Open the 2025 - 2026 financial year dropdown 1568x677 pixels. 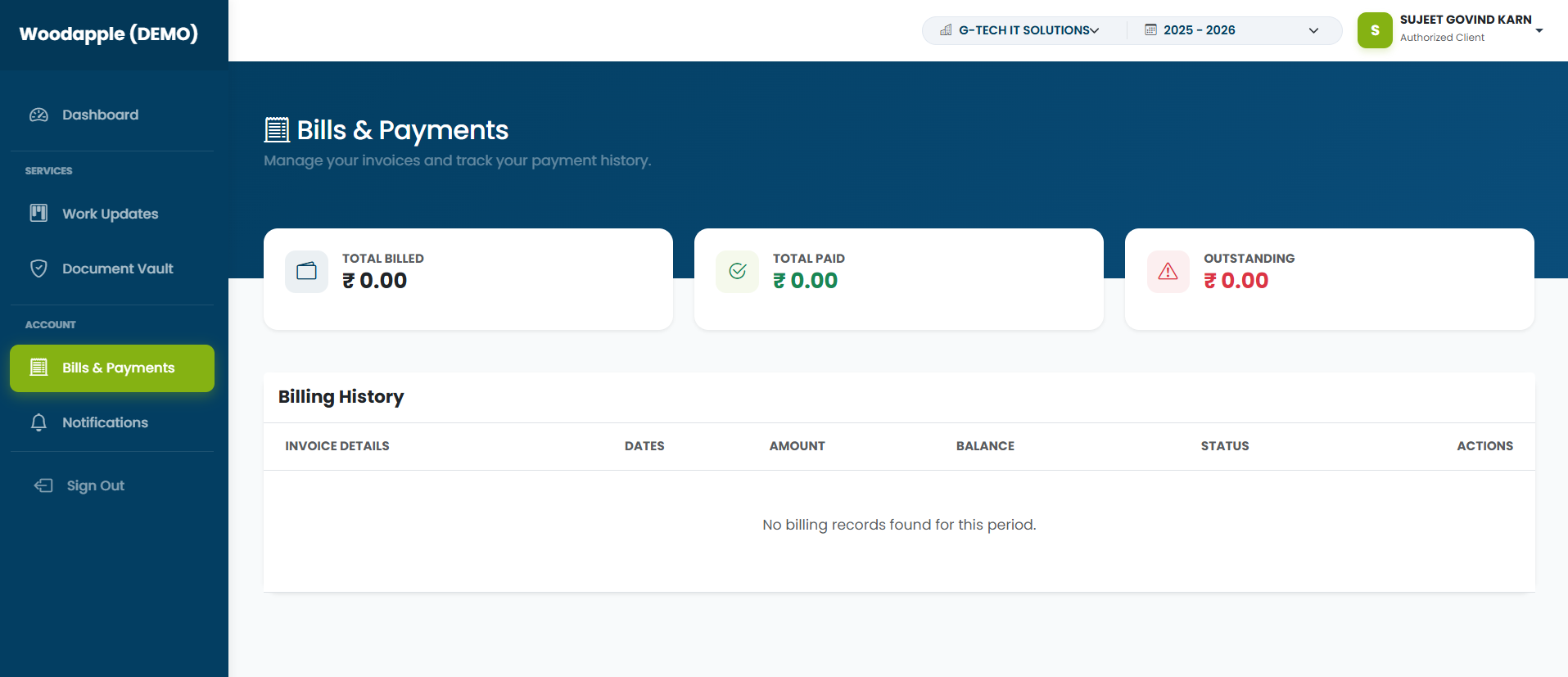(1231, 30)
